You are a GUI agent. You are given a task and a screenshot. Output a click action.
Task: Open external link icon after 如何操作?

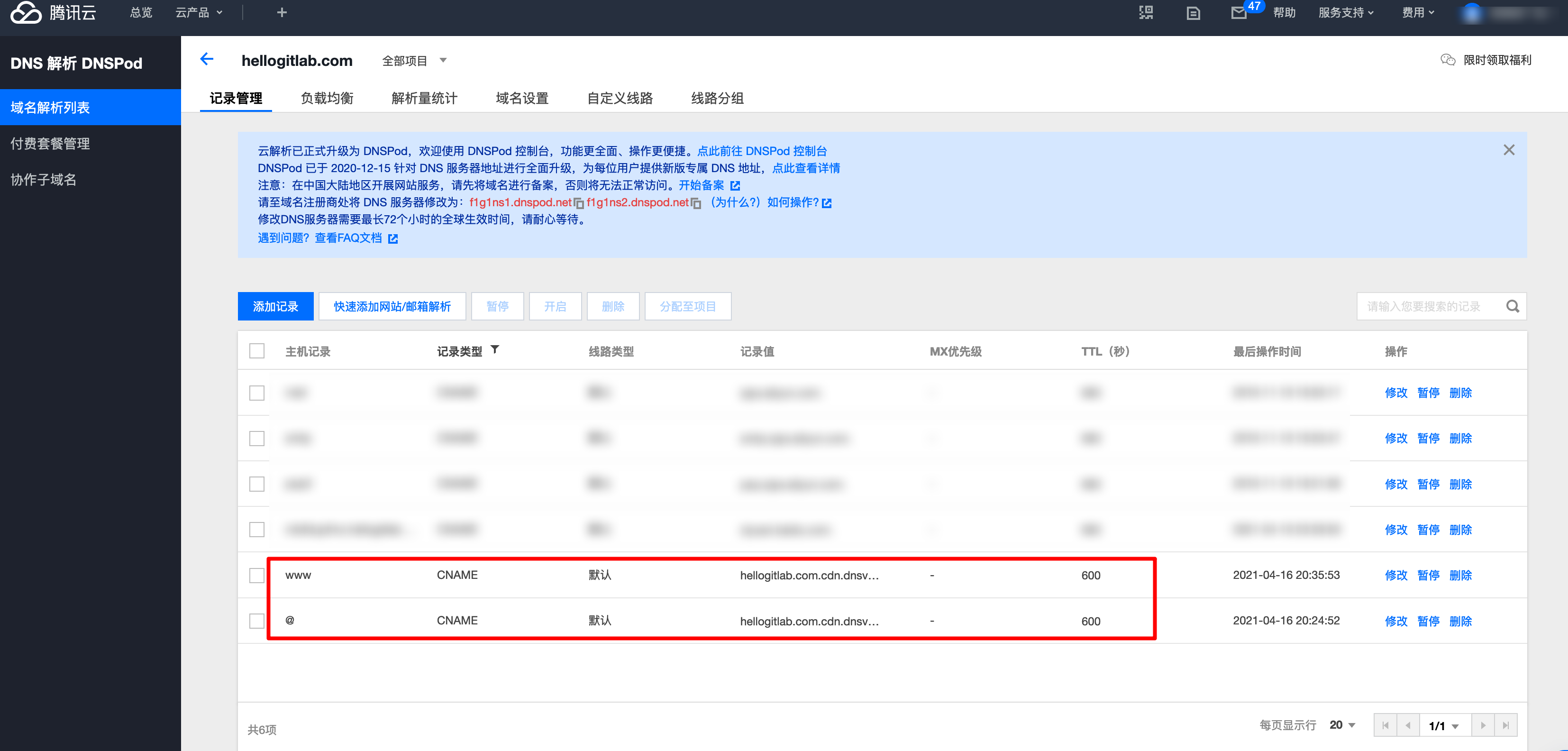(826, 203)
